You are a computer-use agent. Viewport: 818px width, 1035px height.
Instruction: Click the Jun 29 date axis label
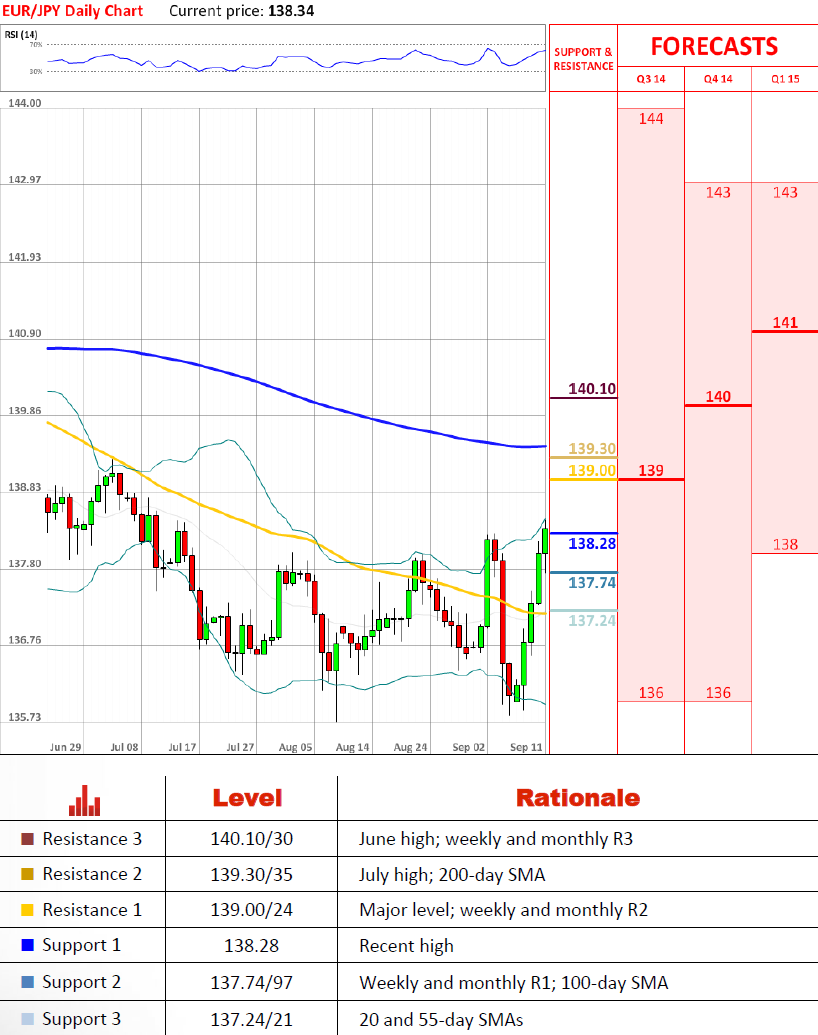(65, 747)
